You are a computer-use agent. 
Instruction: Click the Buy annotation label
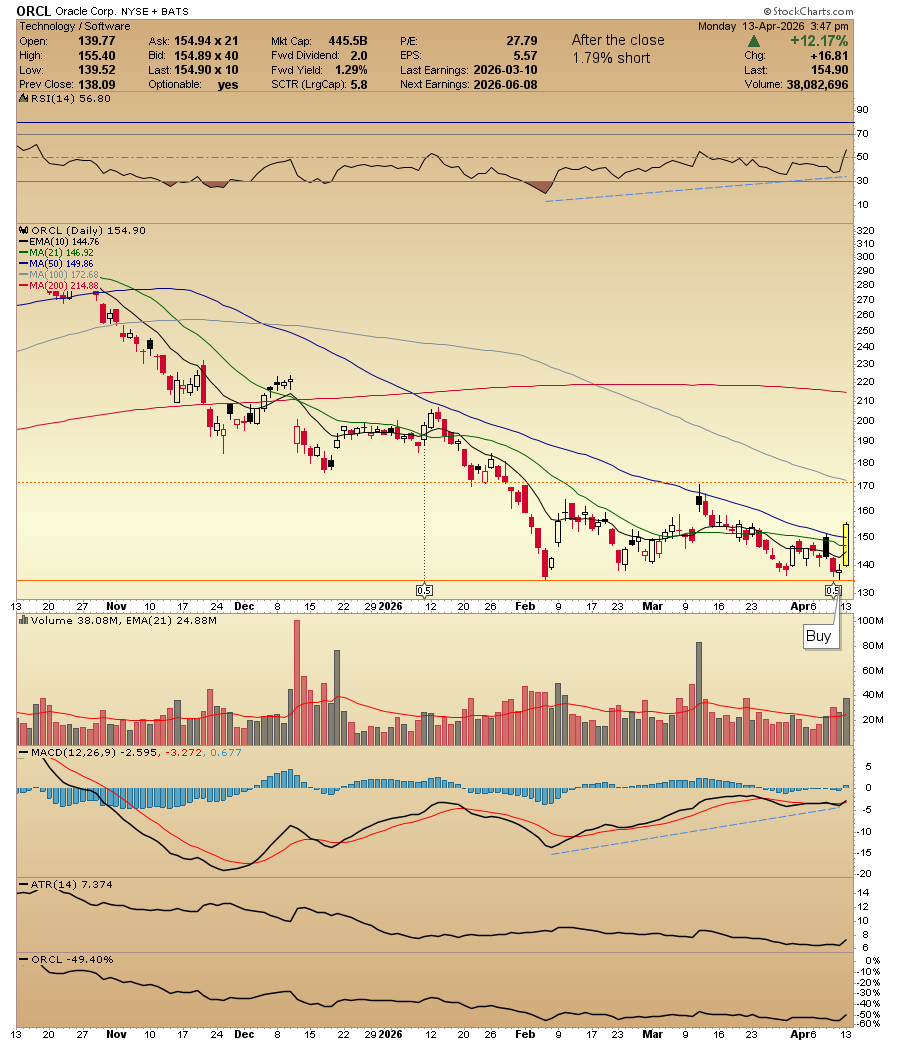(818, 636)
